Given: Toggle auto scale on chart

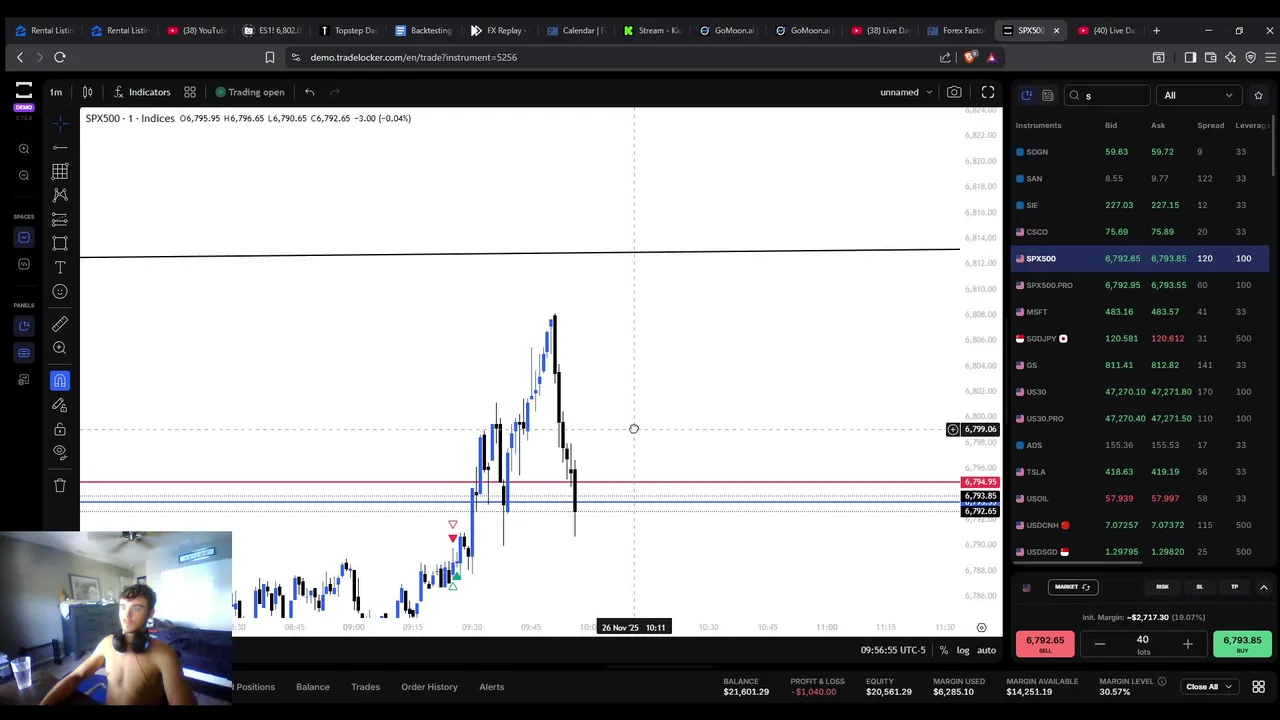Looking at the screenshot, I should click(986, 650).
